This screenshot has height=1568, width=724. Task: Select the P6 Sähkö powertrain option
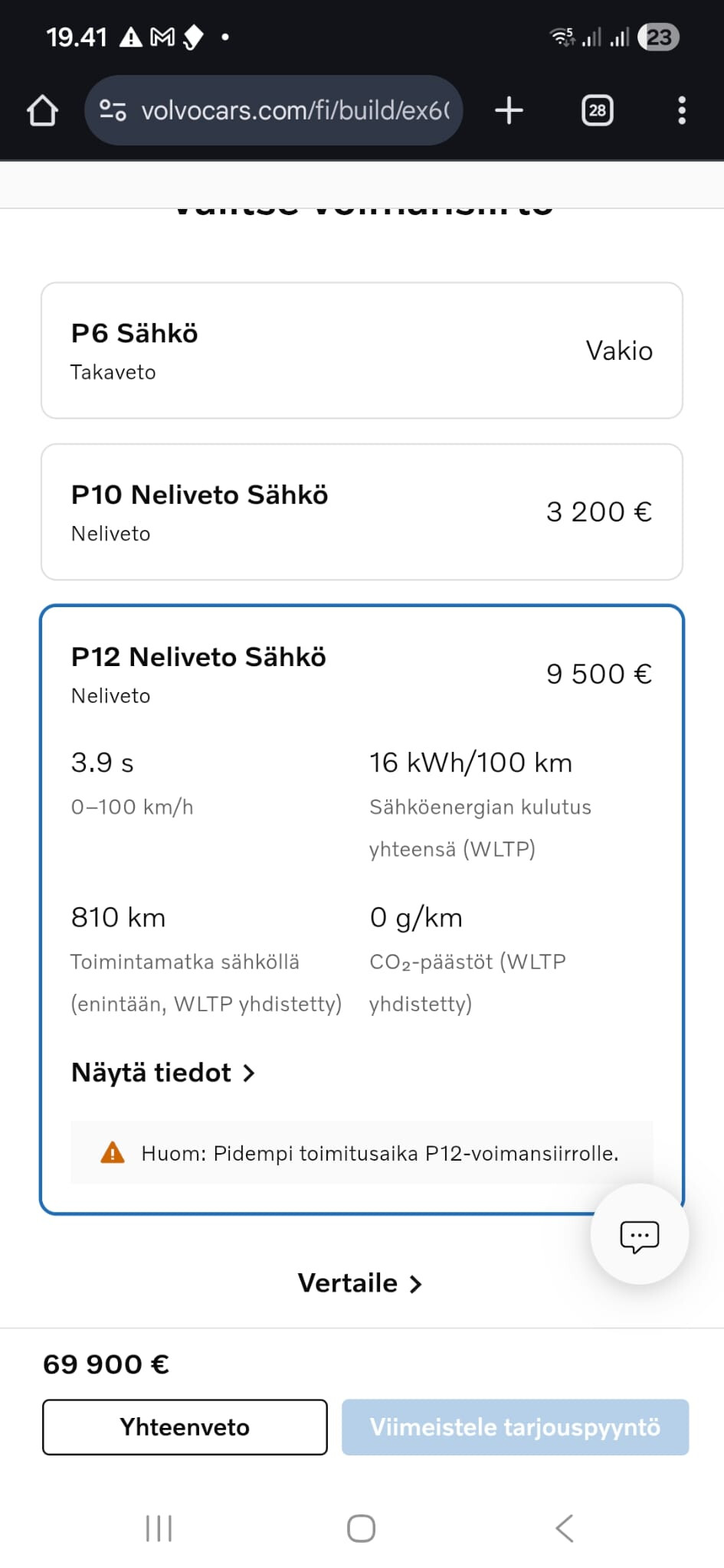(x=362, y=351)
